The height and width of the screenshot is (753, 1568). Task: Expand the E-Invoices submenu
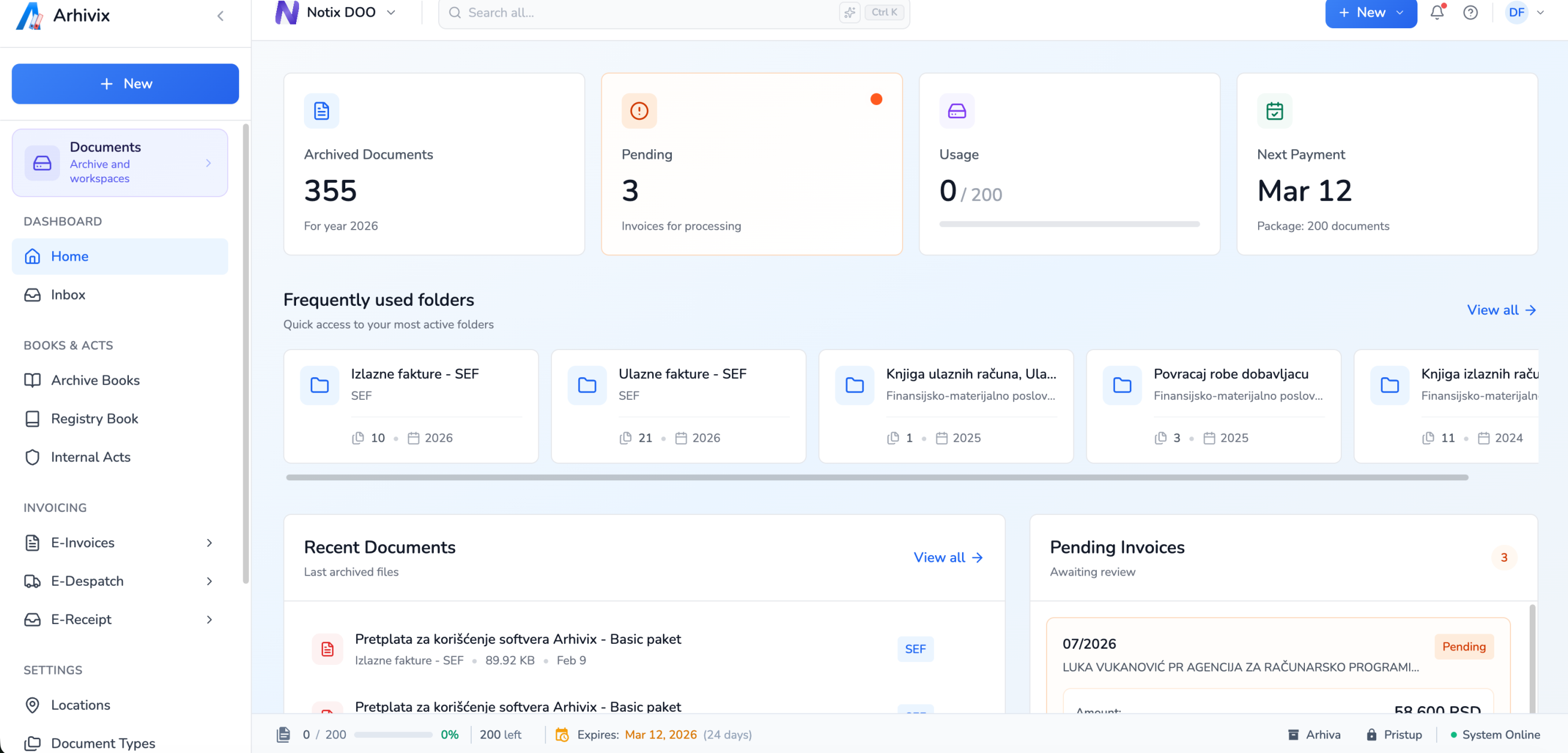pyautogui.click(x=83, y=543)
